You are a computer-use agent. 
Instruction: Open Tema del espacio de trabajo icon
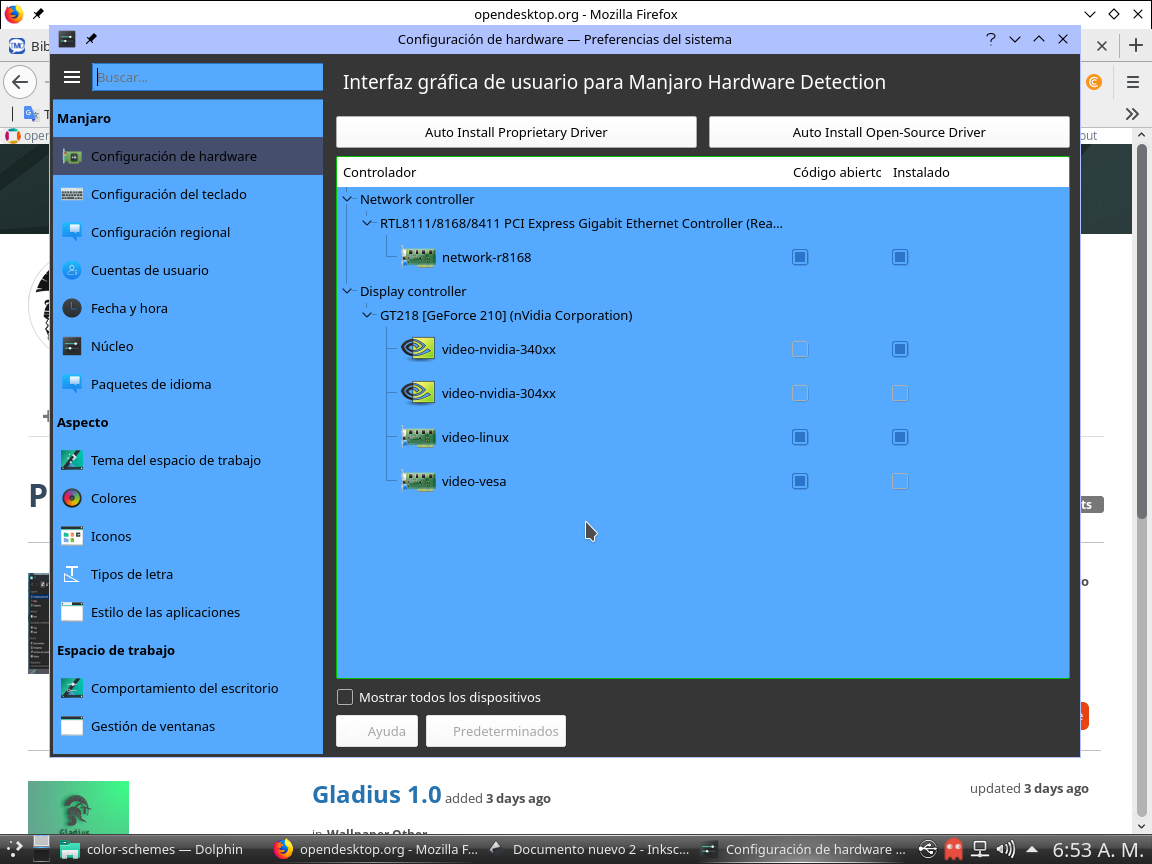[72, 461]
